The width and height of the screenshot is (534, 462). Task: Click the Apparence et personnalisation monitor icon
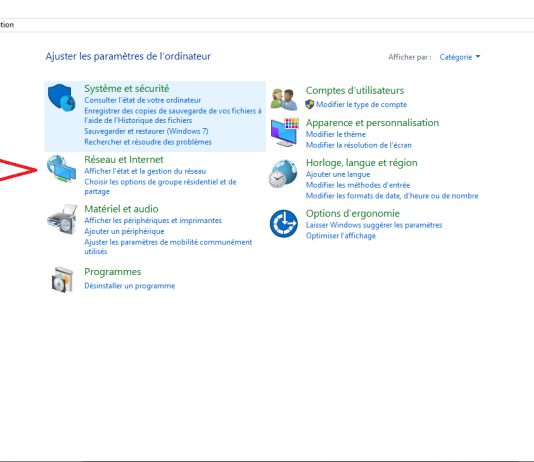285,132
